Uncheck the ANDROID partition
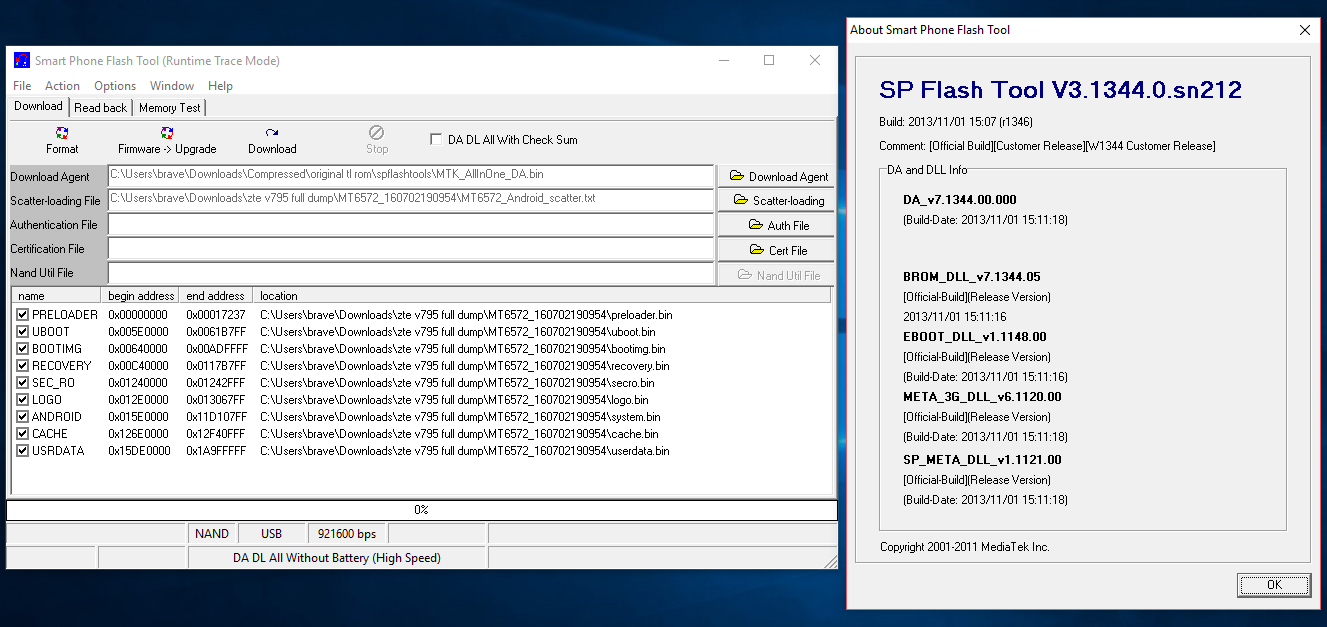Viewport: 1327px width, 627px height. 22,416
